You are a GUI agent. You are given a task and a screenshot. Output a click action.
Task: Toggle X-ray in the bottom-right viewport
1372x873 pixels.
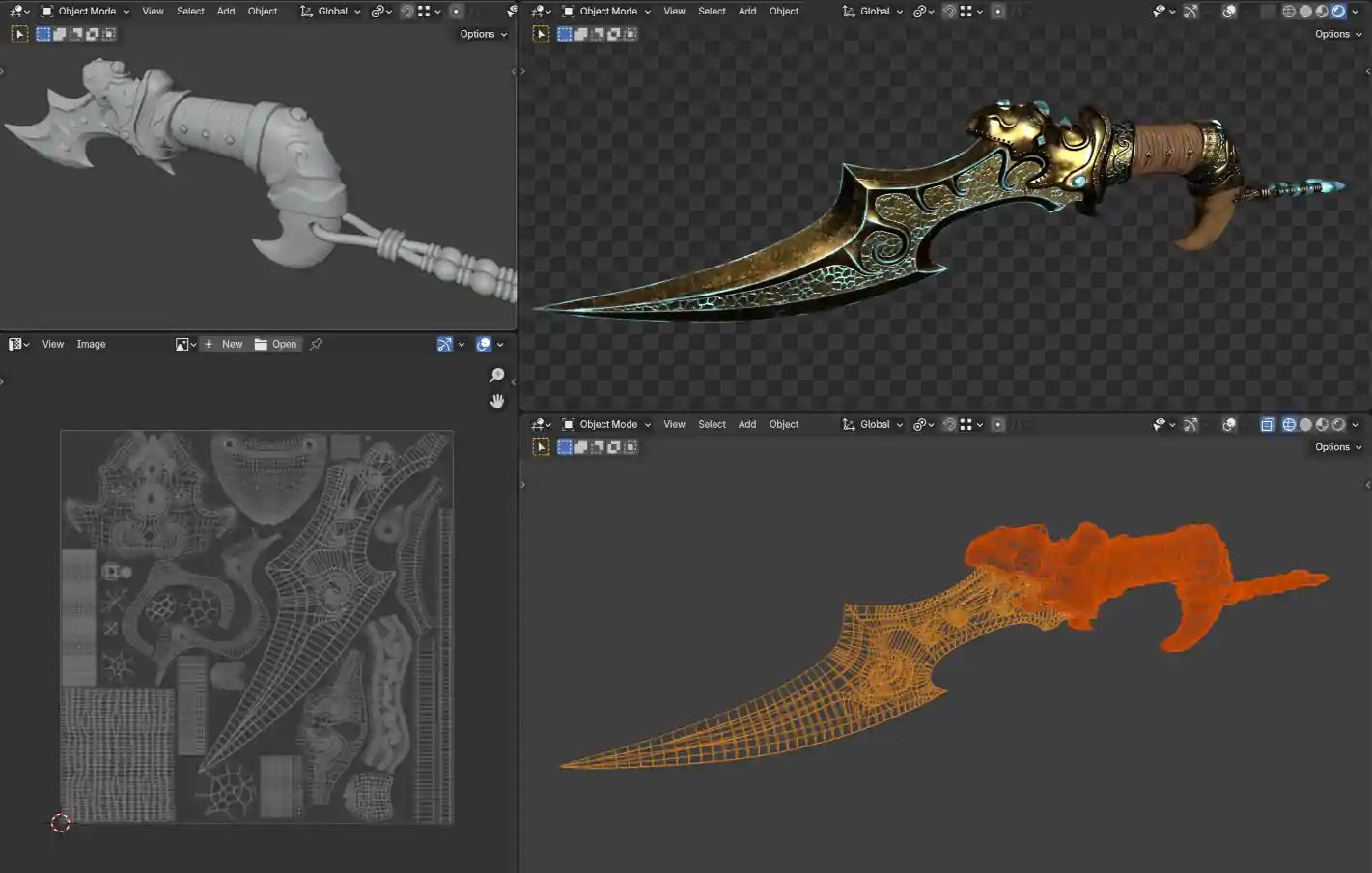pos(1268,425)
